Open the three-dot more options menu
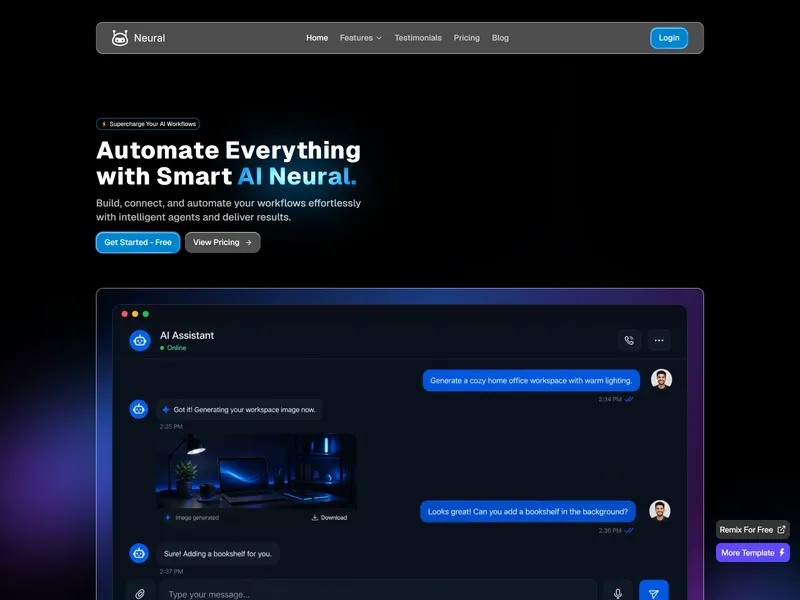The image size is (800, 600). tap(659, 340)
